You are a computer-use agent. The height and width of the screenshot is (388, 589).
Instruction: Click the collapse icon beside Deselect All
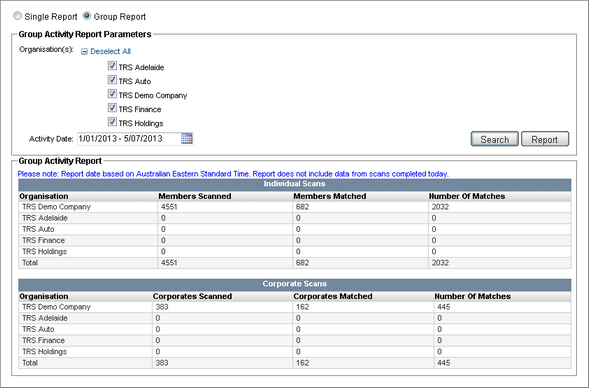85,52
